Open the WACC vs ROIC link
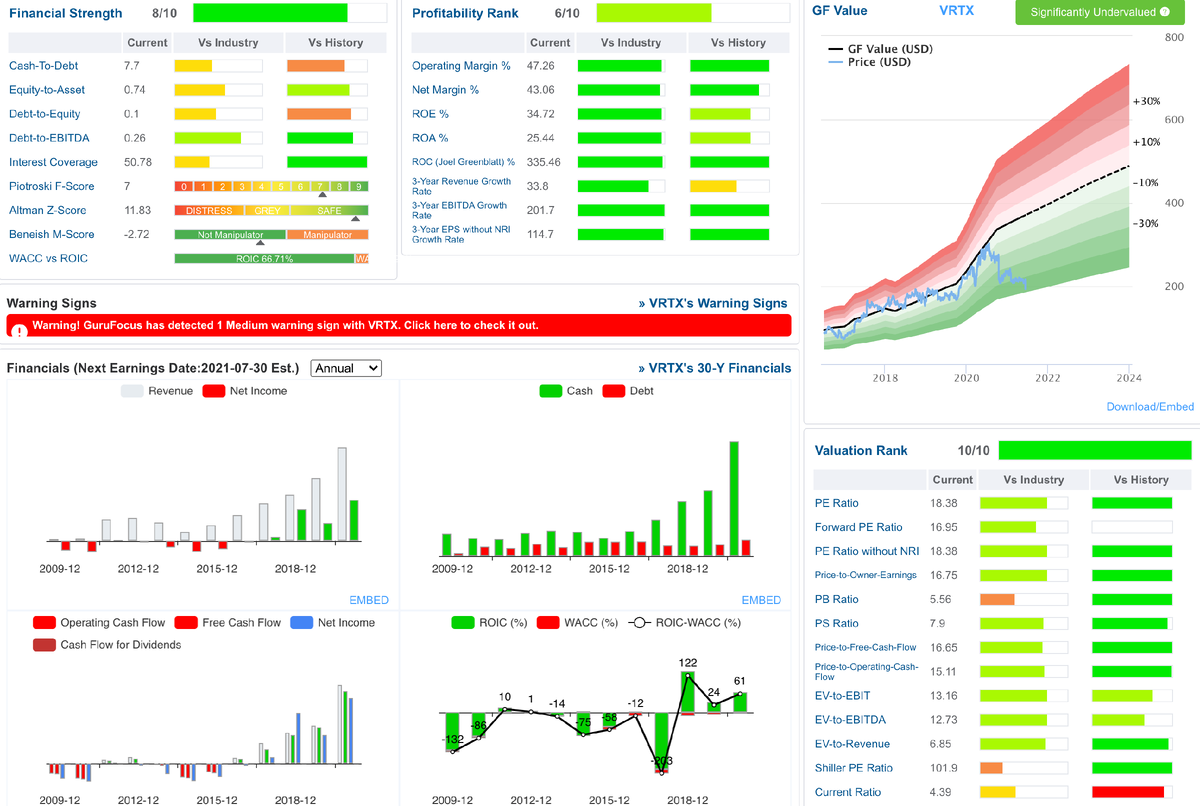Screen dimensions: 1200x806 (x=48, y=258)
